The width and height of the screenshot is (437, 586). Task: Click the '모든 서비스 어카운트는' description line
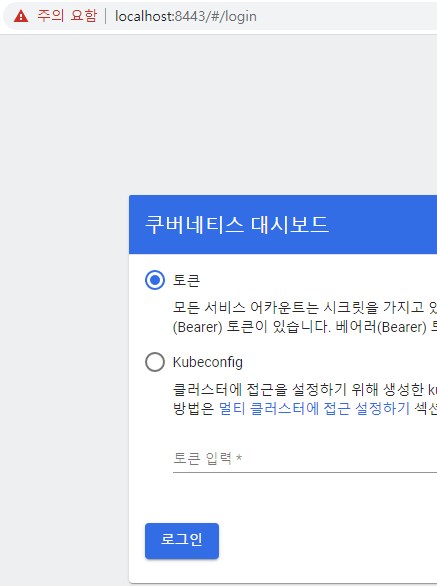coord(246,308)
